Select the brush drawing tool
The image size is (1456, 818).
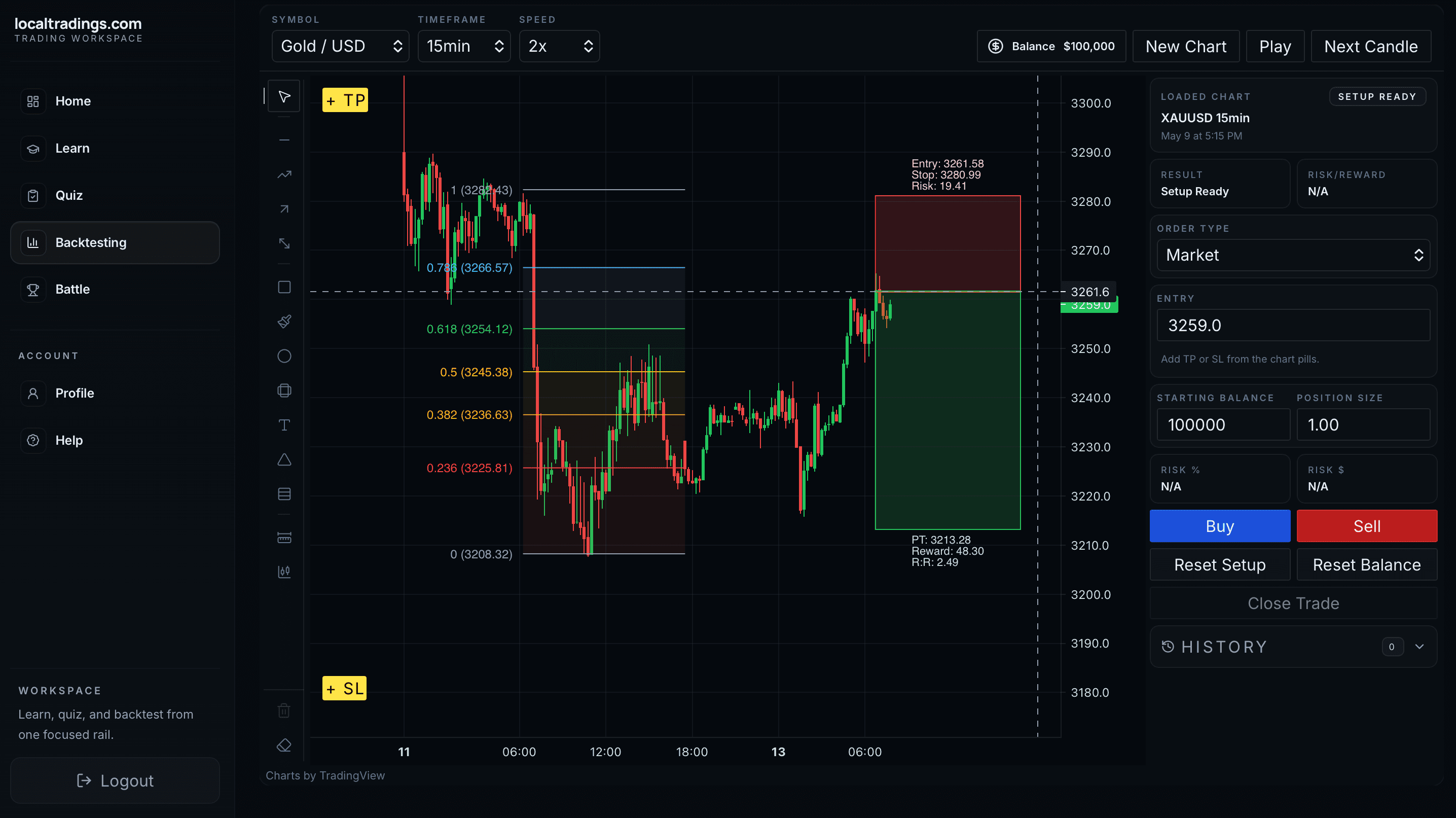point(284,321)
